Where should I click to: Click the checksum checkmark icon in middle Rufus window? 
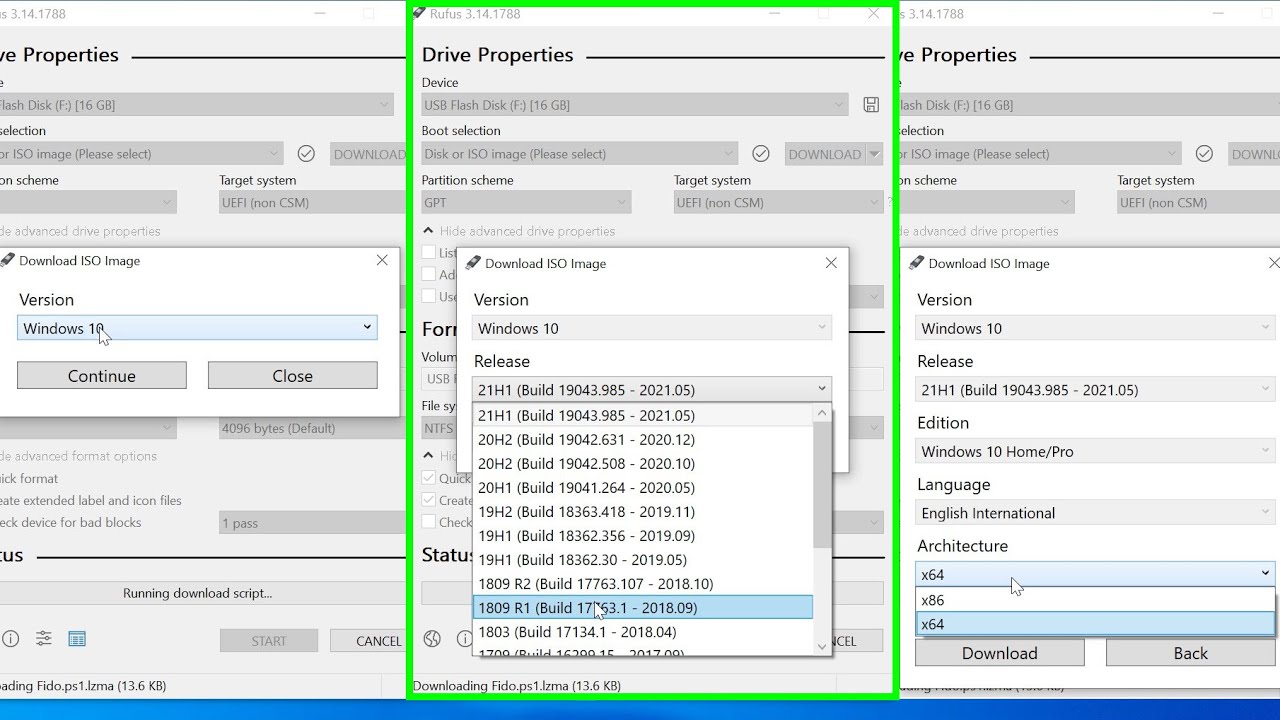(x=761, y=154)
